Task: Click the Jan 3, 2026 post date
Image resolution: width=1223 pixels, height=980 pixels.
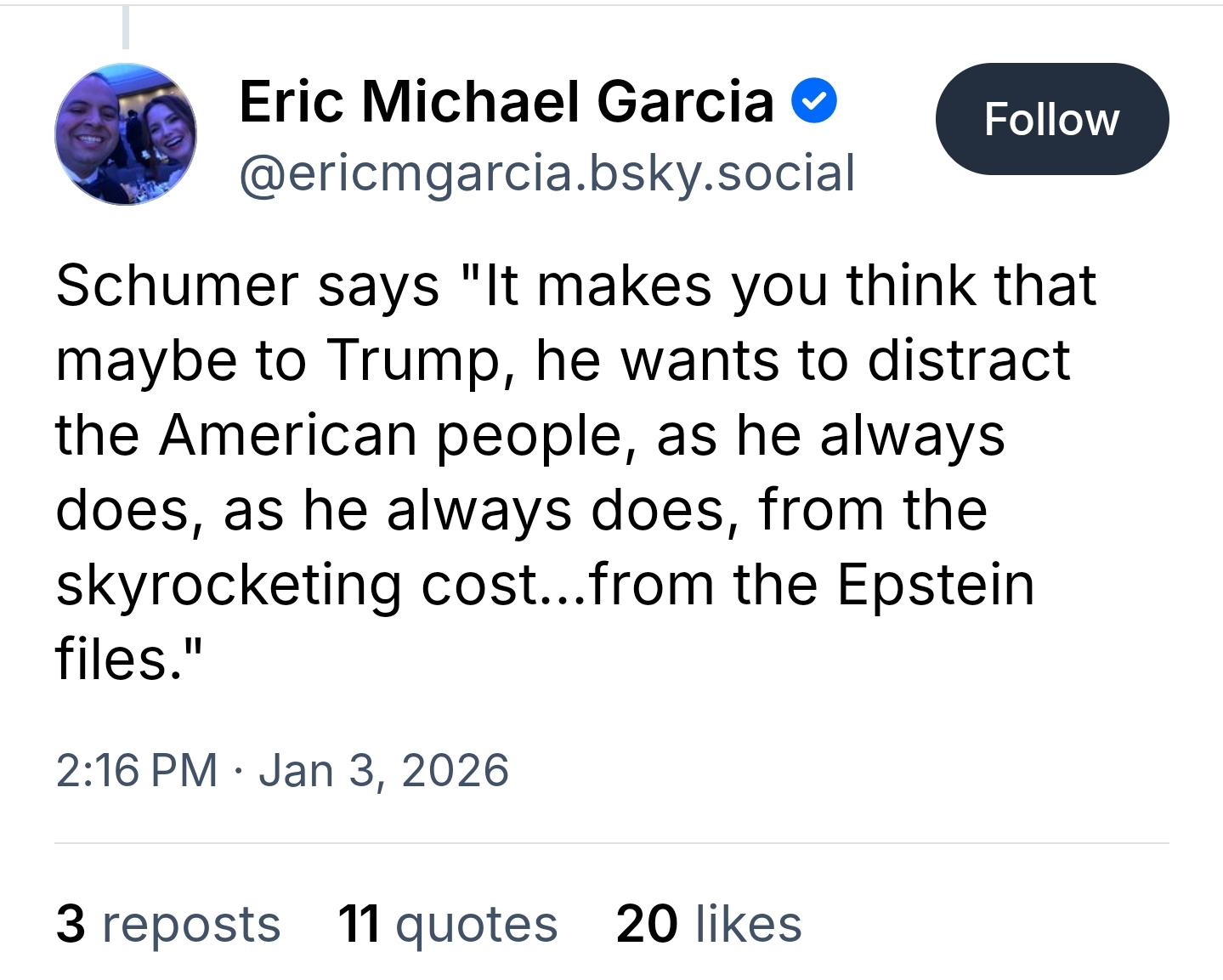Action: (383, 771)
